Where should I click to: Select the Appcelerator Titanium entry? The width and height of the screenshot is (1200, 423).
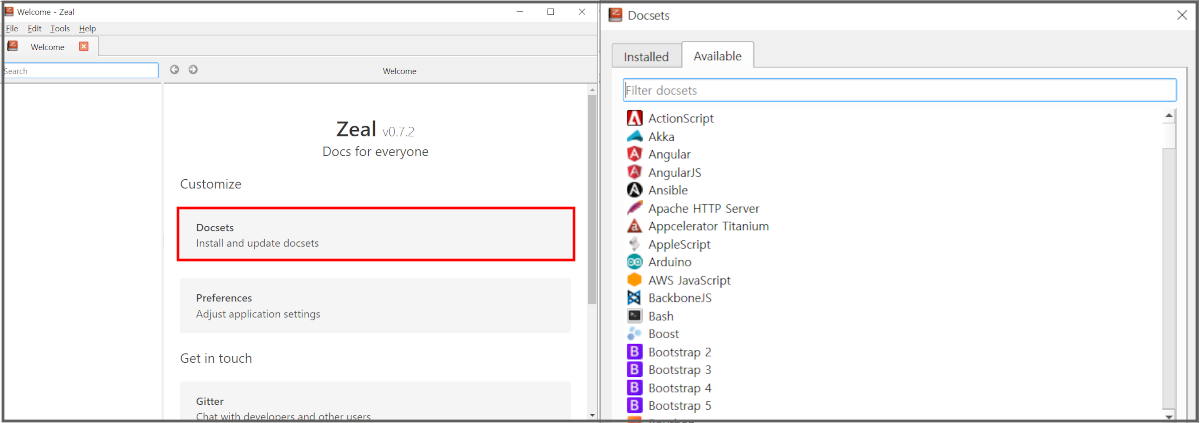709,226
